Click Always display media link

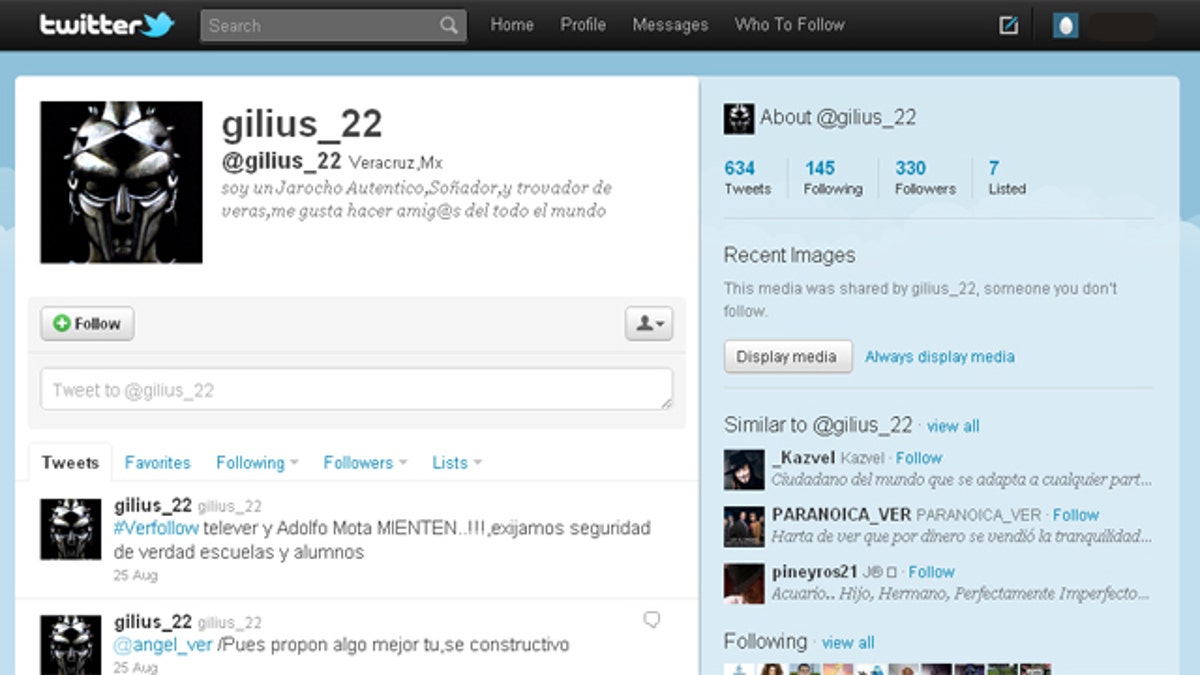pos(939,357)
